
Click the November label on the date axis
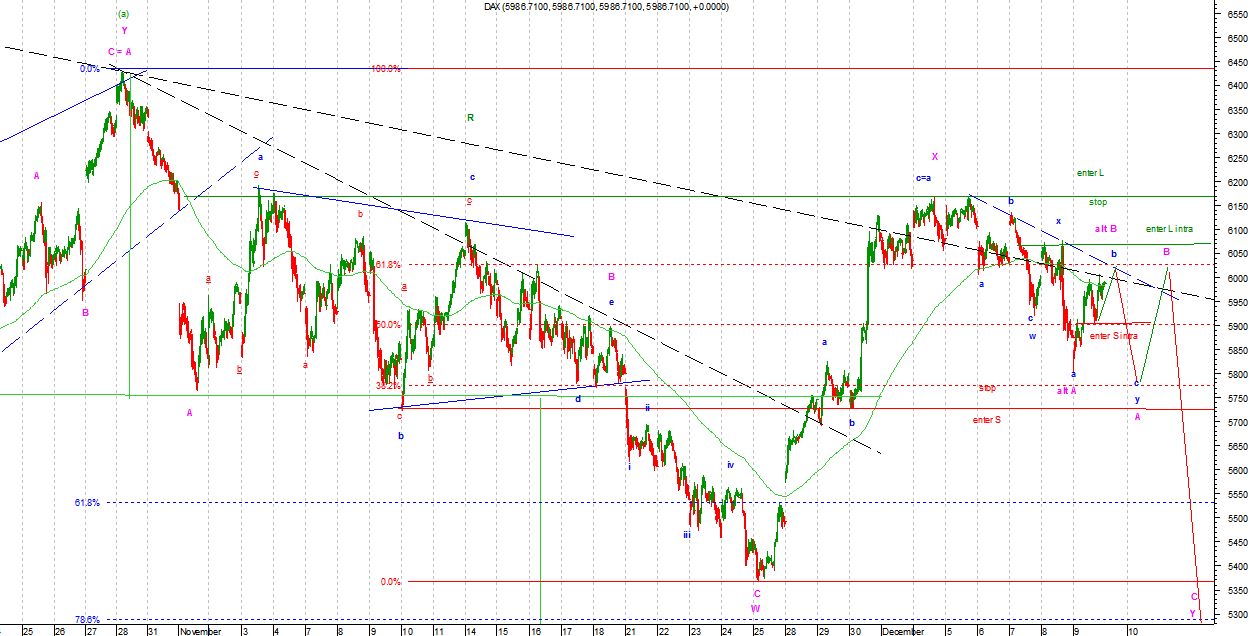click(201, 631)
